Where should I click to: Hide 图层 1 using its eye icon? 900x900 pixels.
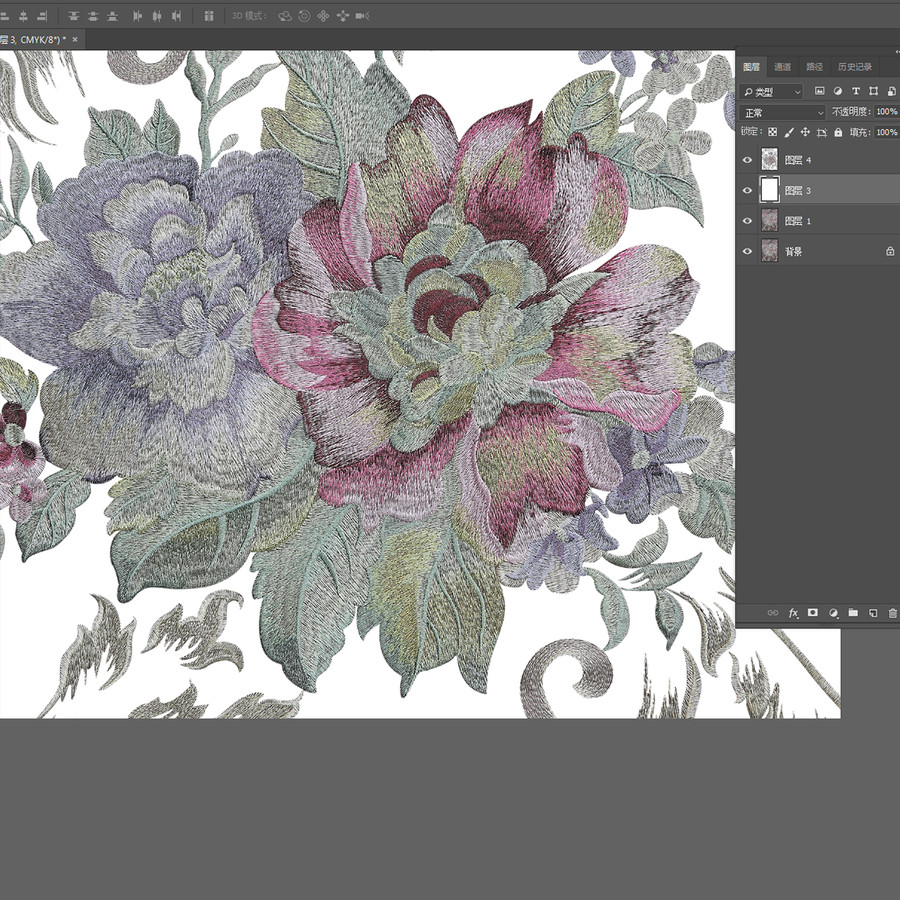[747, 221]
